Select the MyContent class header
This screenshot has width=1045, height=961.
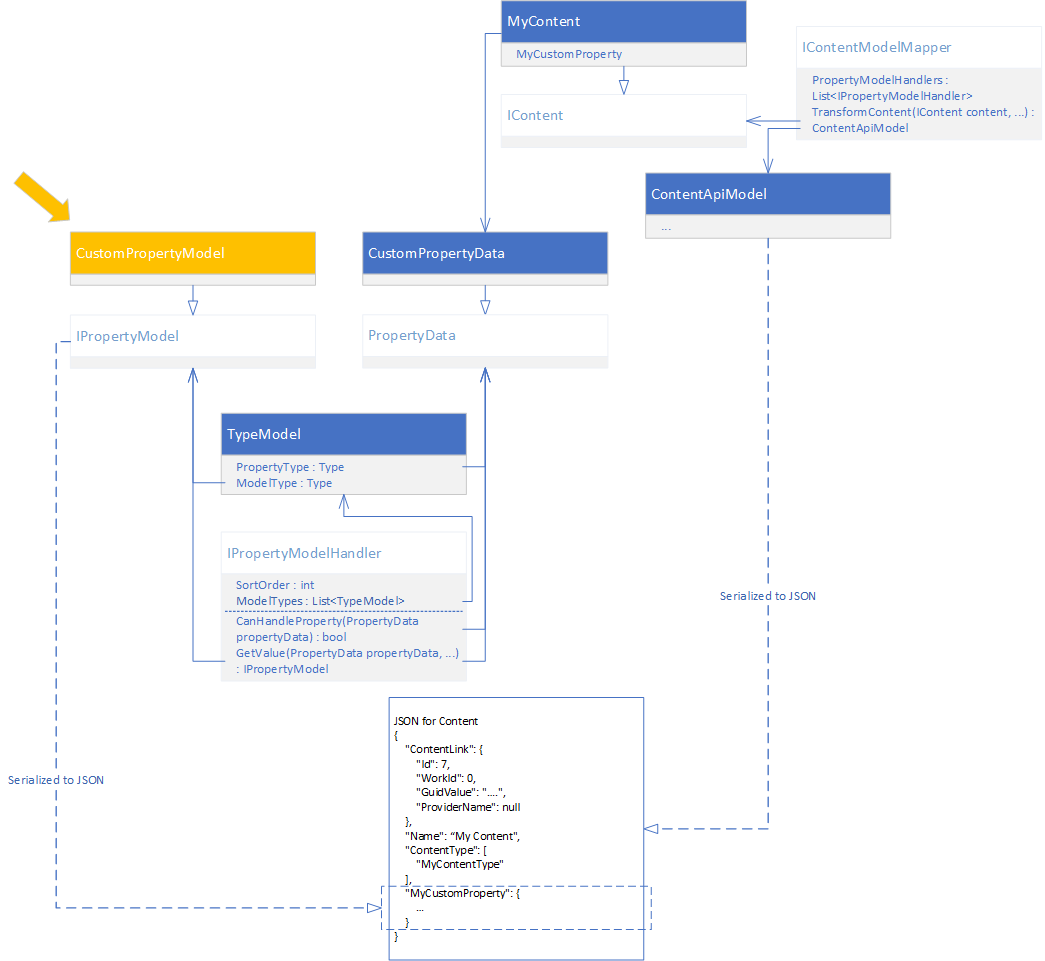[x=623, y=21]
